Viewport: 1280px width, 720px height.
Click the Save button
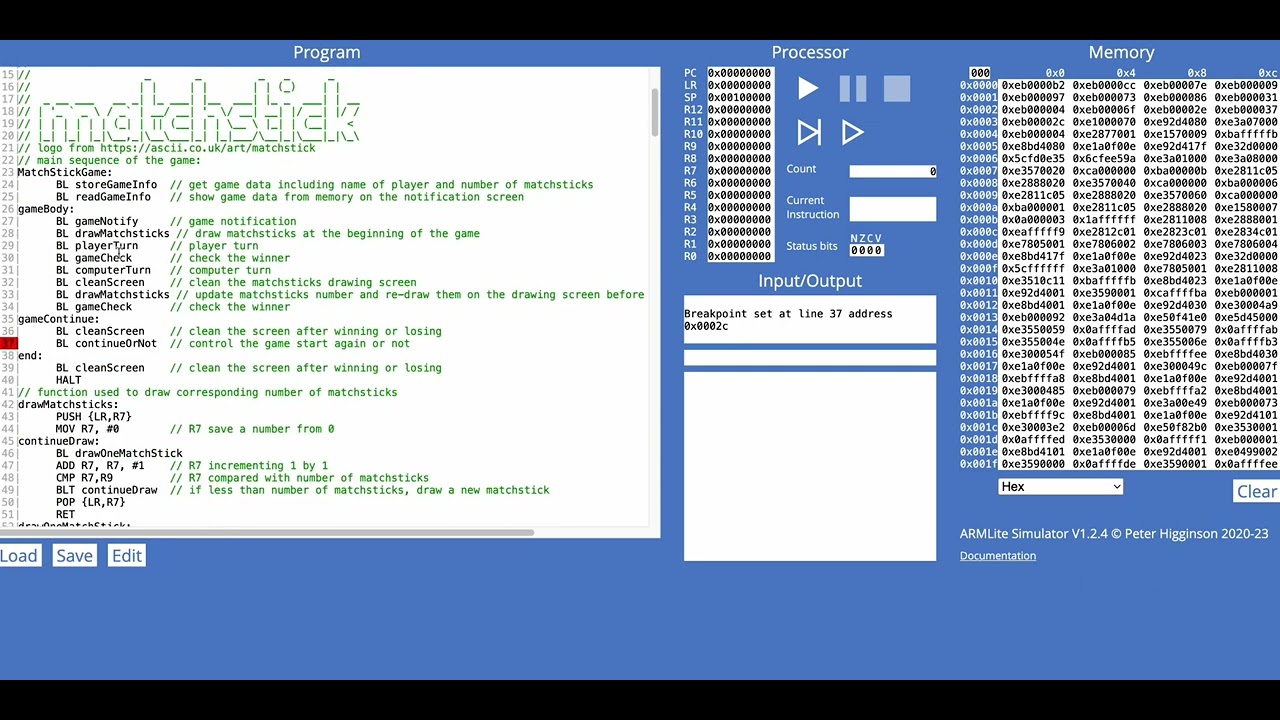[74, 556]
